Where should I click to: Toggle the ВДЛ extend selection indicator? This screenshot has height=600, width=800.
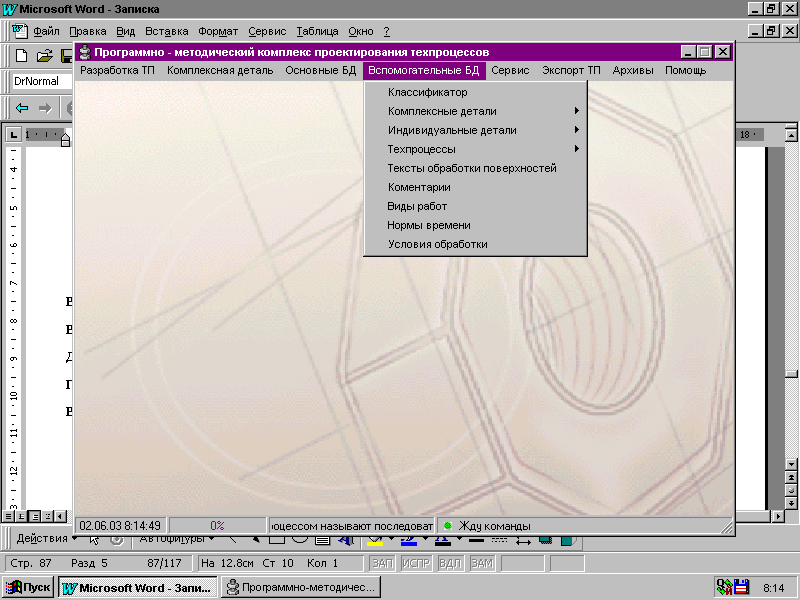(x=450, y=563)
